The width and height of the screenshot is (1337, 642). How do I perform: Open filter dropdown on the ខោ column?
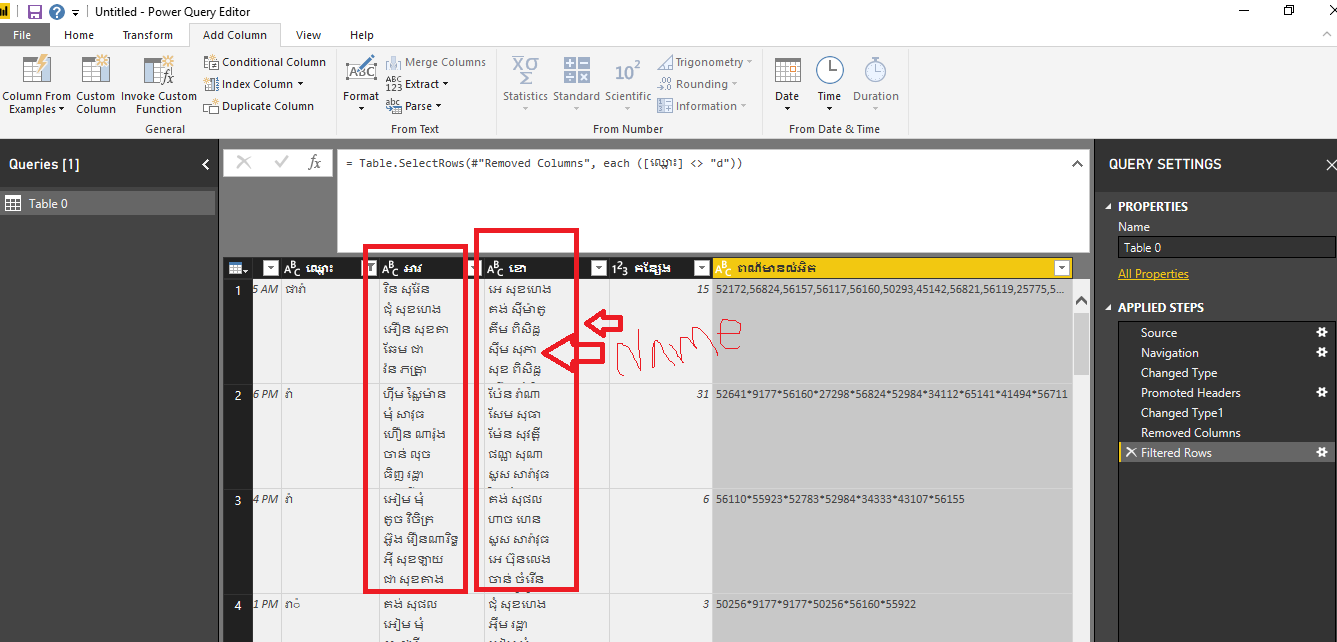[x=598, y=268]
